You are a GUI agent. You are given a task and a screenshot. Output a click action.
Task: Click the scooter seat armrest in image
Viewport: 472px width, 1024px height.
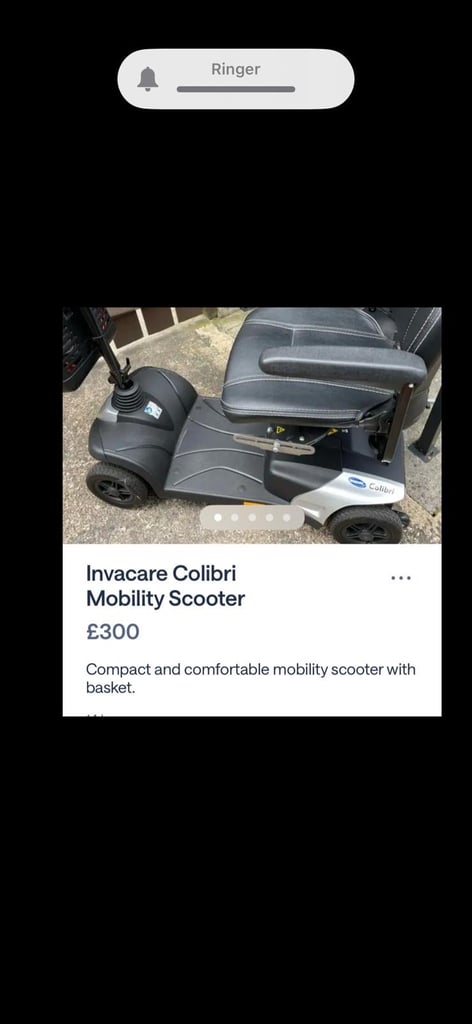click(343, 365)
